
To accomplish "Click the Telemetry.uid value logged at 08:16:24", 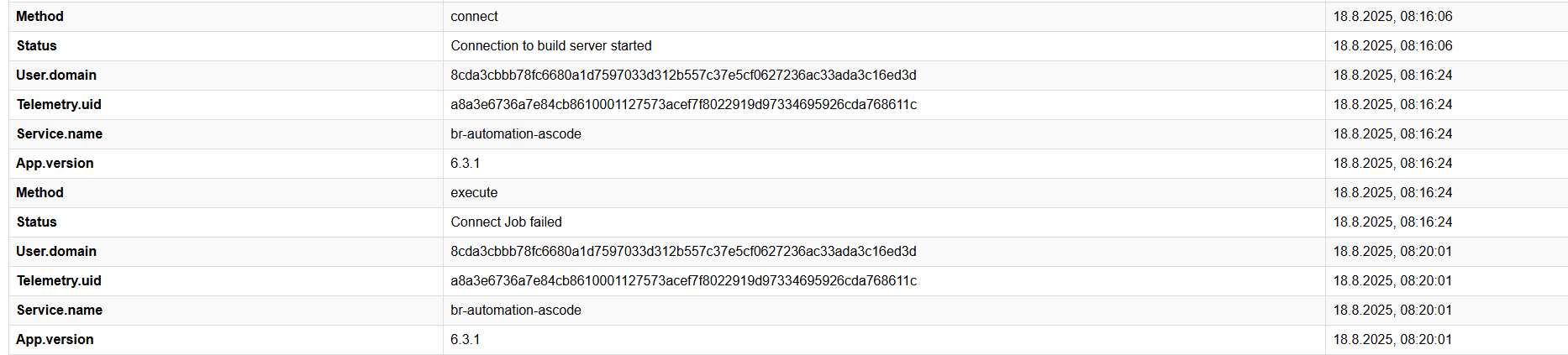I will coord(683,105).
